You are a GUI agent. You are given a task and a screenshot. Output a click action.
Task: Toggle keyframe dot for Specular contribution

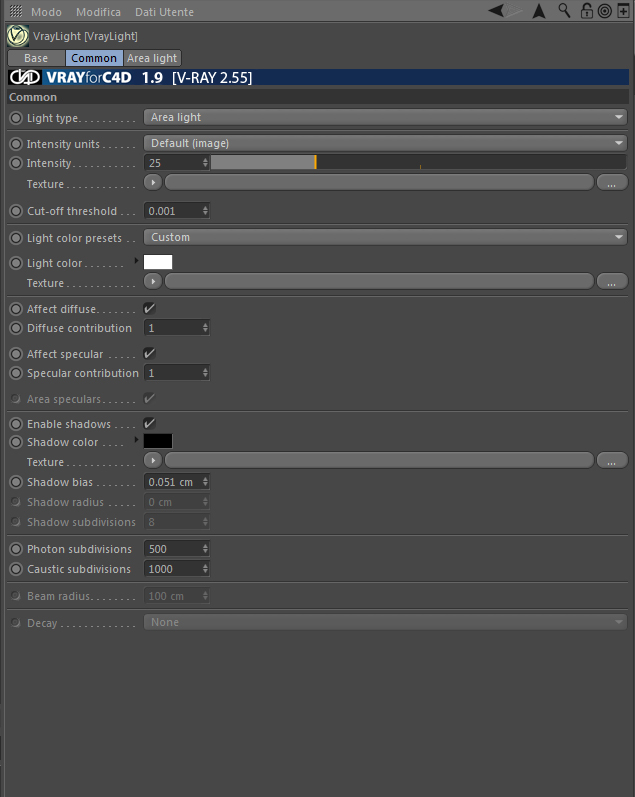(16, 373)
